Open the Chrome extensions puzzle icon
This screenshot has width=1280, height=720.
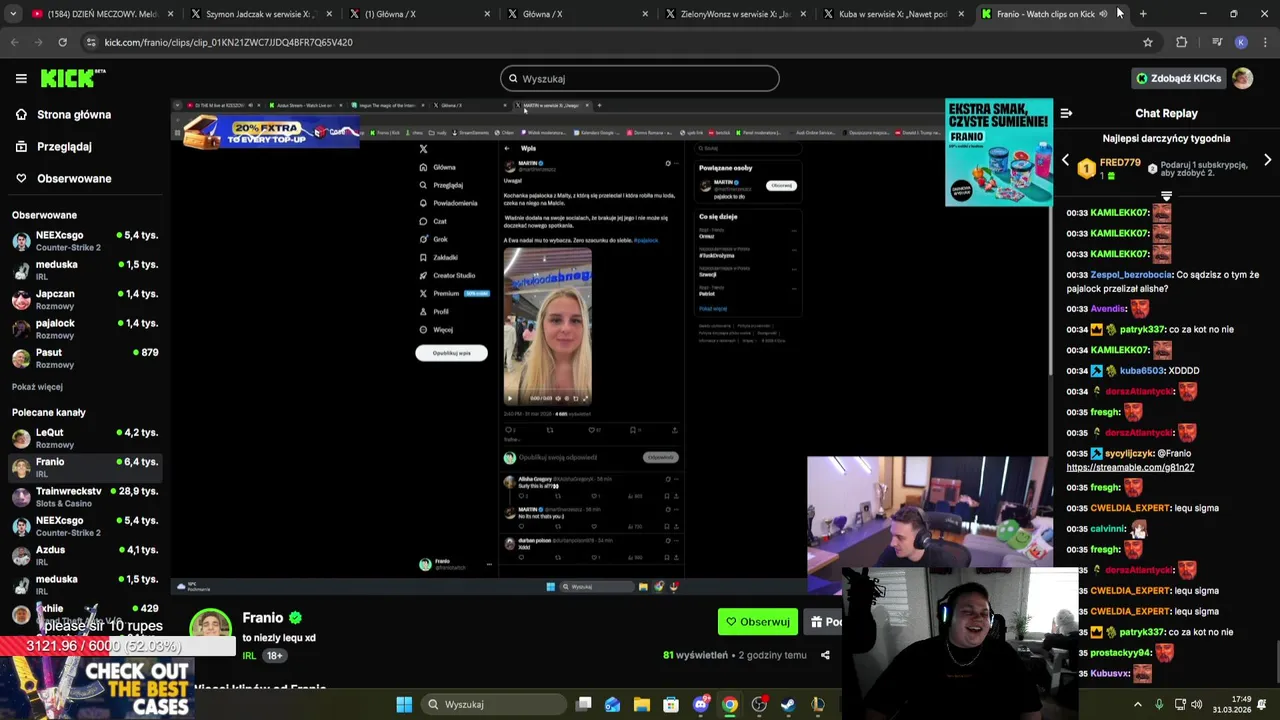click(1181, 42)
